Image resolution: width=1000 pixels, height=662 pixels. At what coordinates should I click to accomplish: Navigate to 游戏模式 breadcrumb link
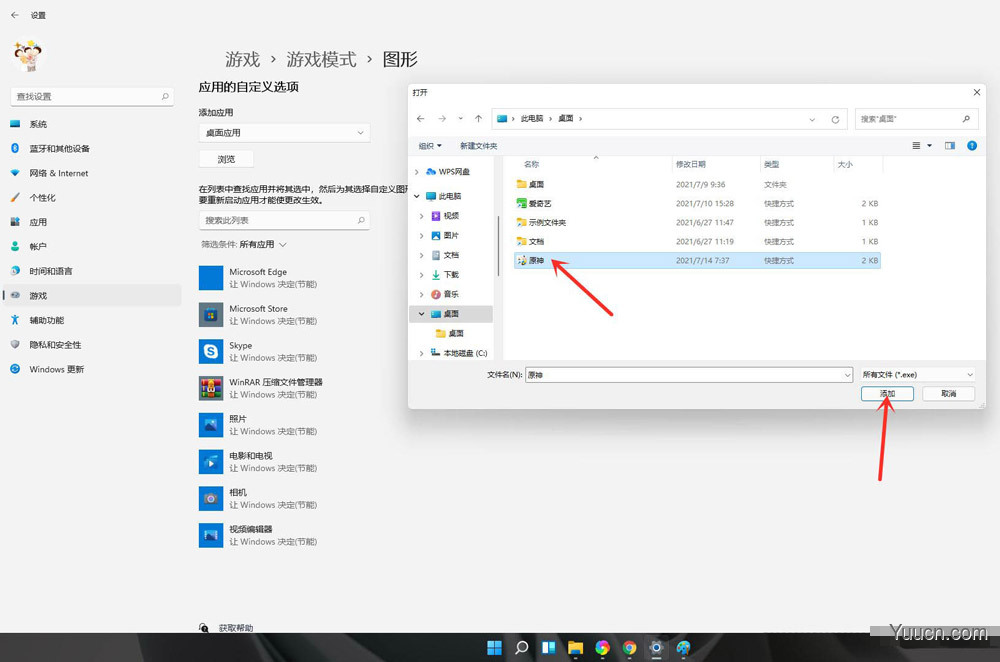[x=321, y=59]
